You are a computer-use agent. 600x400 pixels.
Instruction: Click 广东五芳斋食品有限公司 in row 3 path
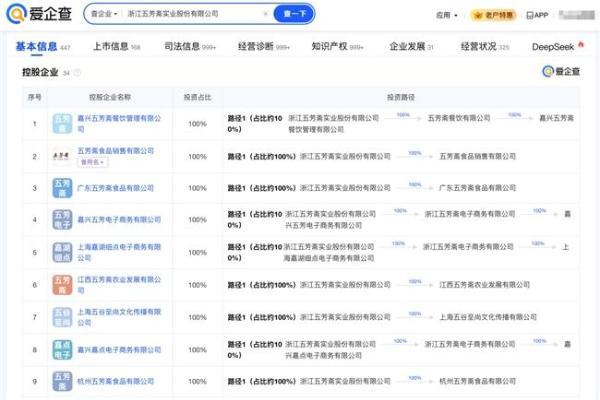pyautogui.click(x=477, y=188)
